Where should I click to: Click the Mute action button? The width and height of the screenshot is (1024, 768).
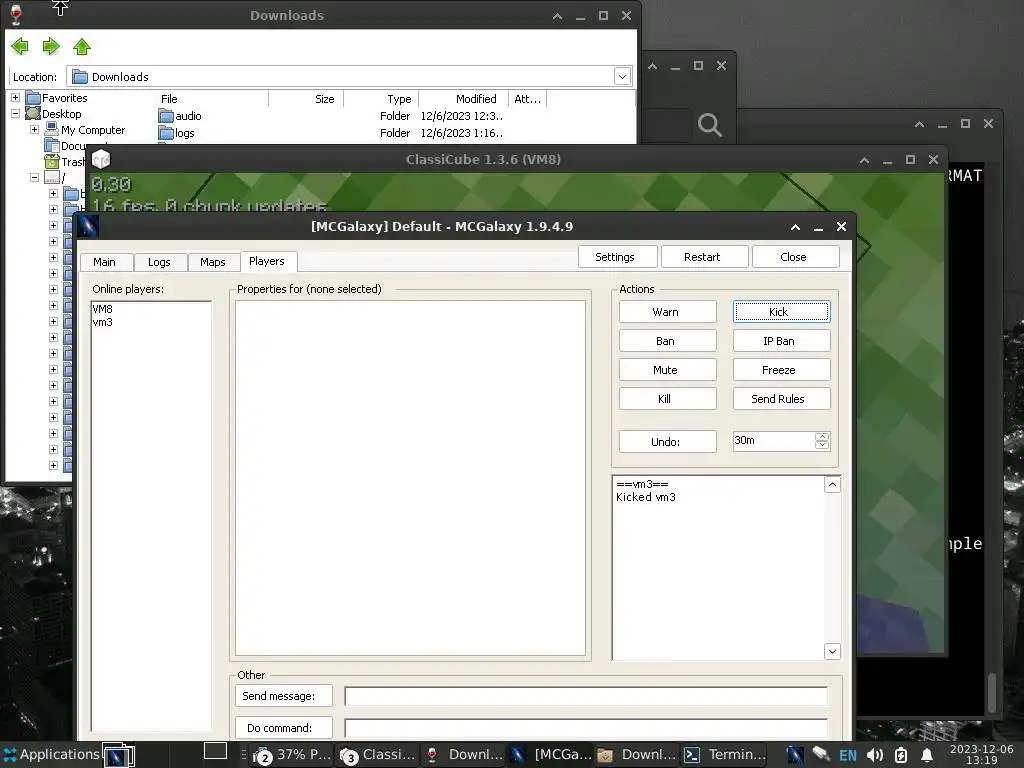[666, 370]
